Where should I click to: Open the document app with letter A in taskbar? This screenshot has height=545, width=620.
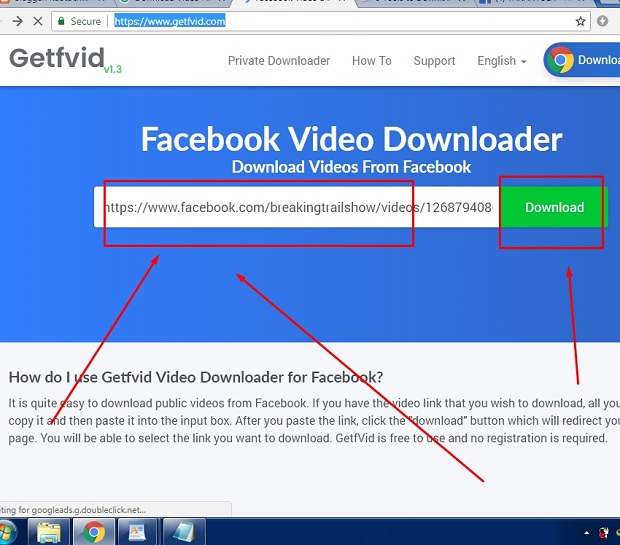[x=137, y=532]
